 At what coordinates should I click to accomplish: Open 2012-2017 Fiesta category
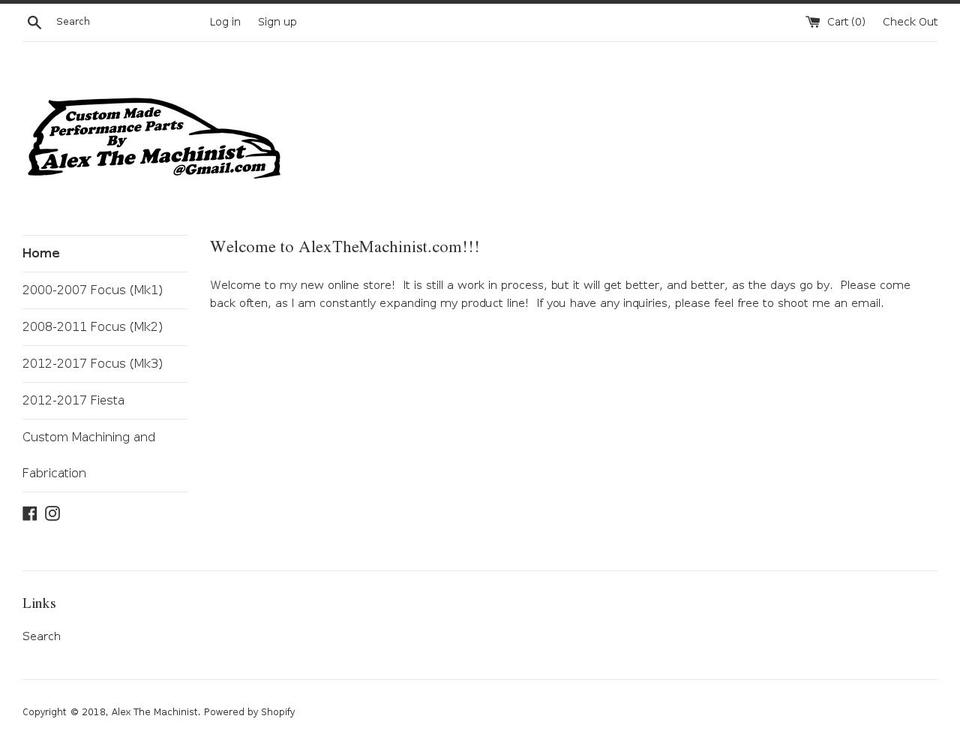73,400
